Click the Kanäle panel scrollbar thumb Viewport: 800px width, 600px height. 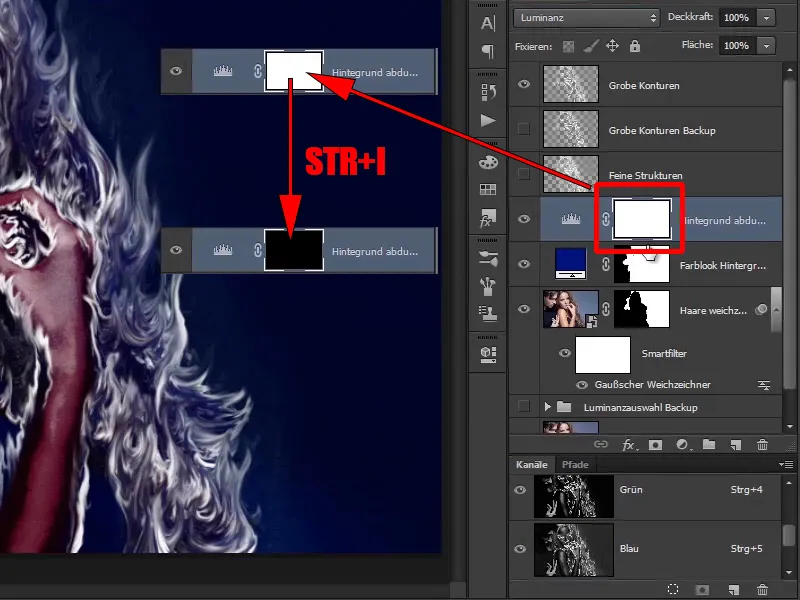coord(789,537)
